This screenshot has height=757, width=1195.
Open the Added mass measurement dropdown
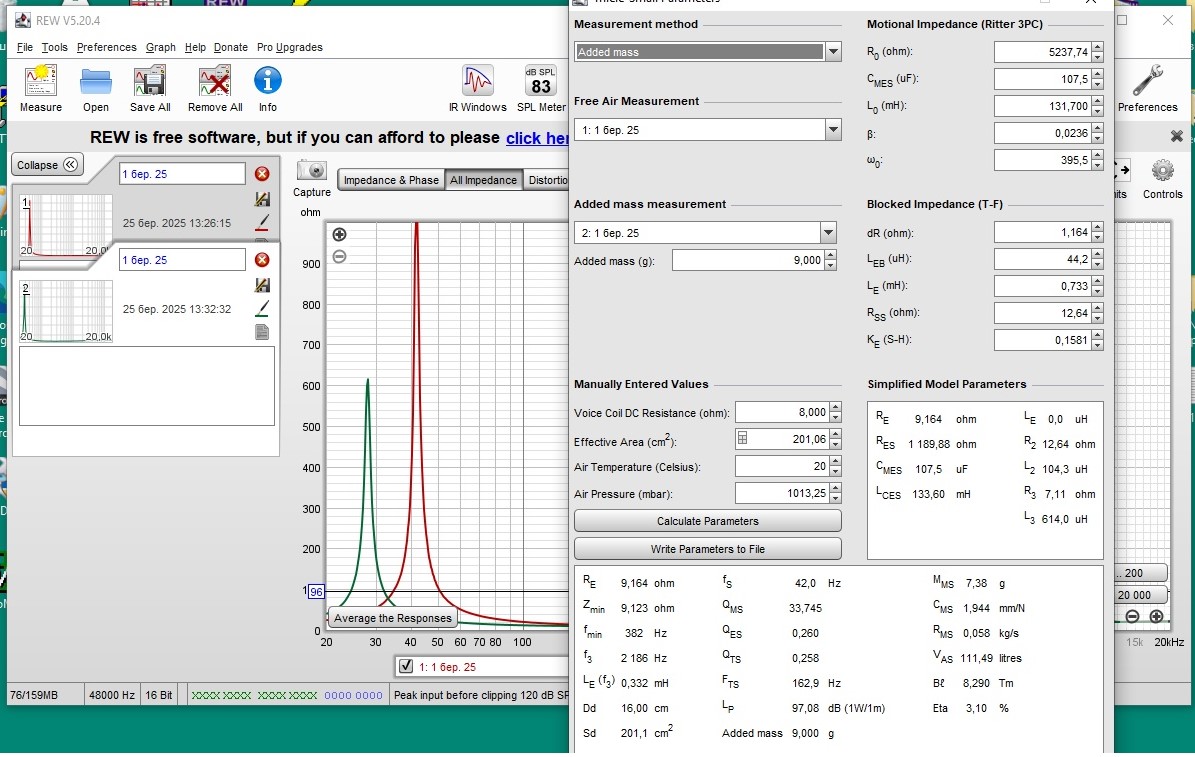828,233
